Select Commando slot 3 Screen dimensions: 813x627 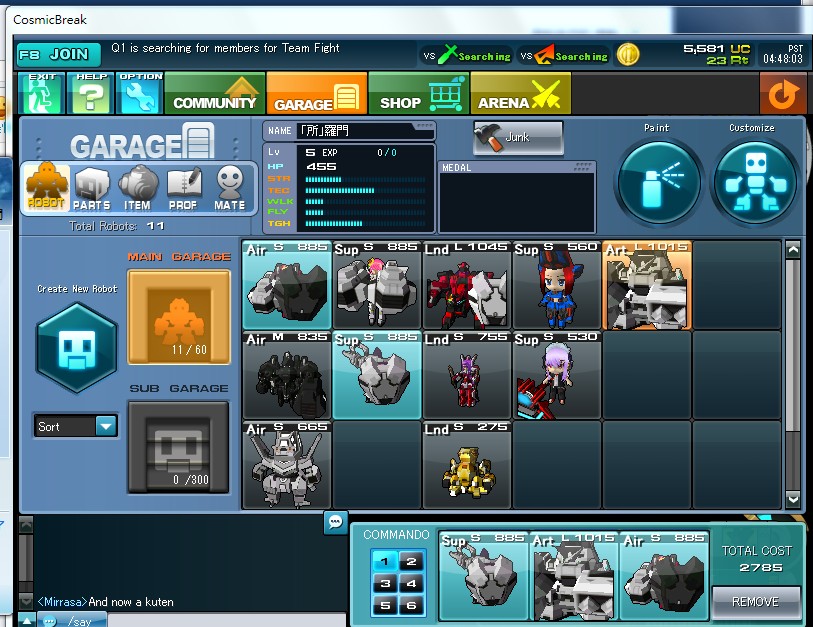(384, 583)
